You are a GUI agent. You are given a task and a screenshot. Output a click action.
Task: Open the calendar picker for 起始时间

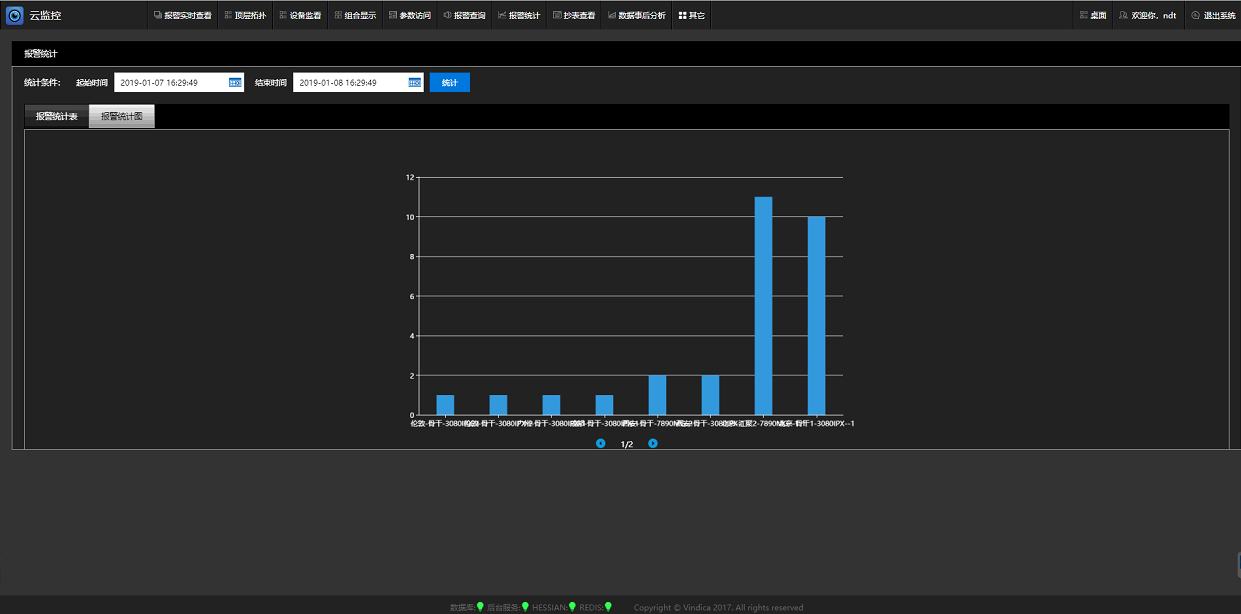[235, 83]
